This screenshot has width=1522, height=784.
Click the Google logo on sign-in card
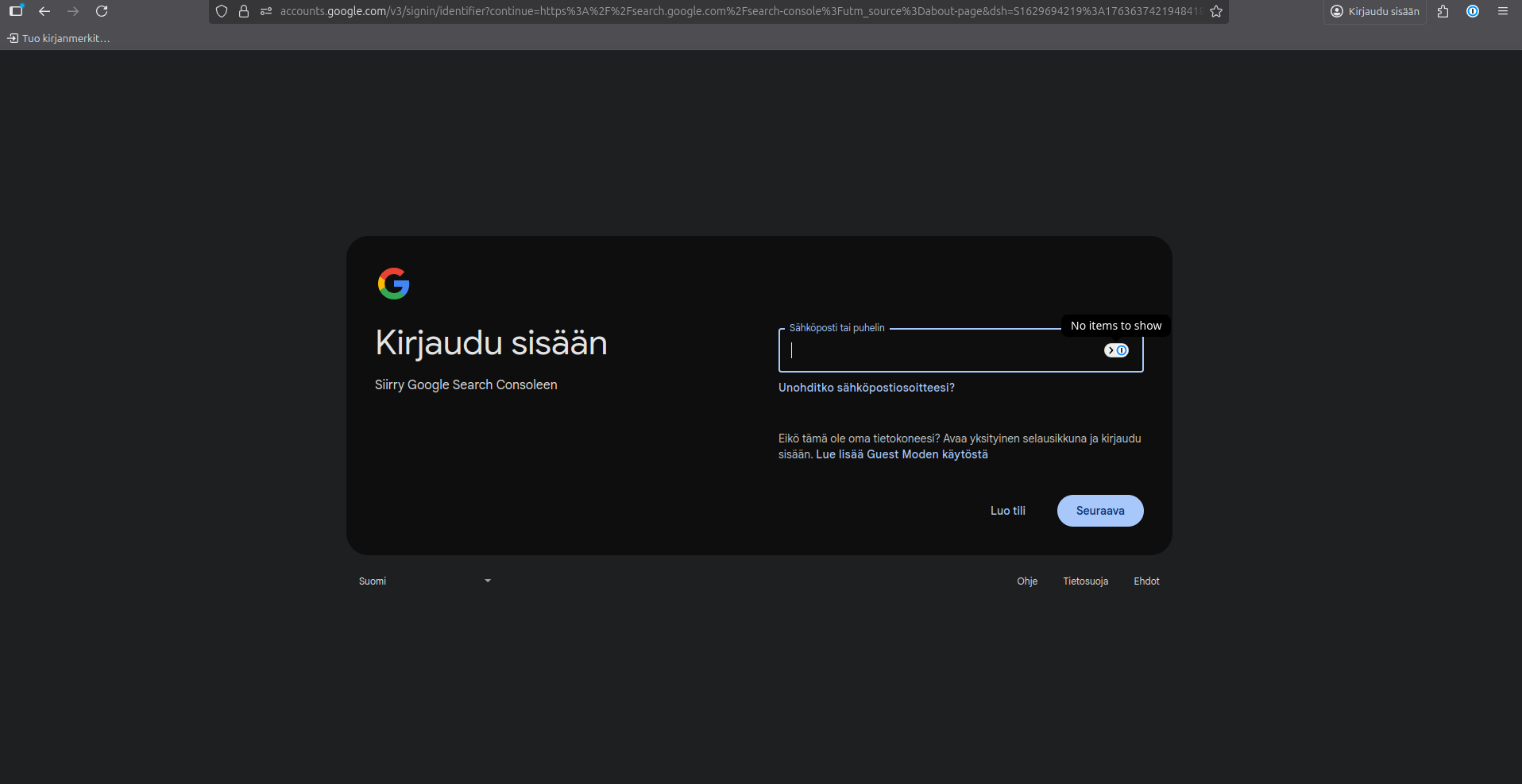(393, 284)
